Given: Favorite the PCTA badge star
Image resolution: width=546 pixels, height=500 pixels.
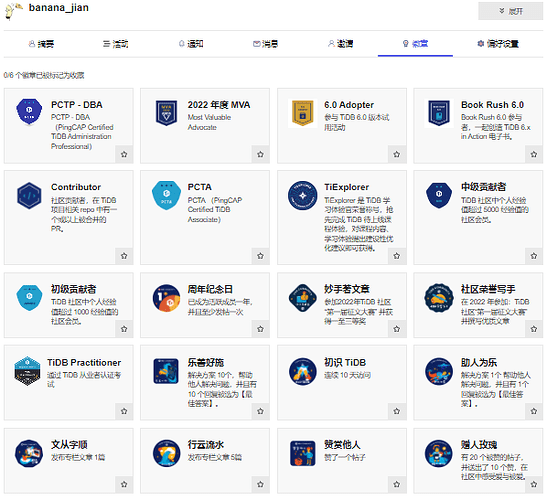Looking at the screenshot, I should tap(260, 256).
